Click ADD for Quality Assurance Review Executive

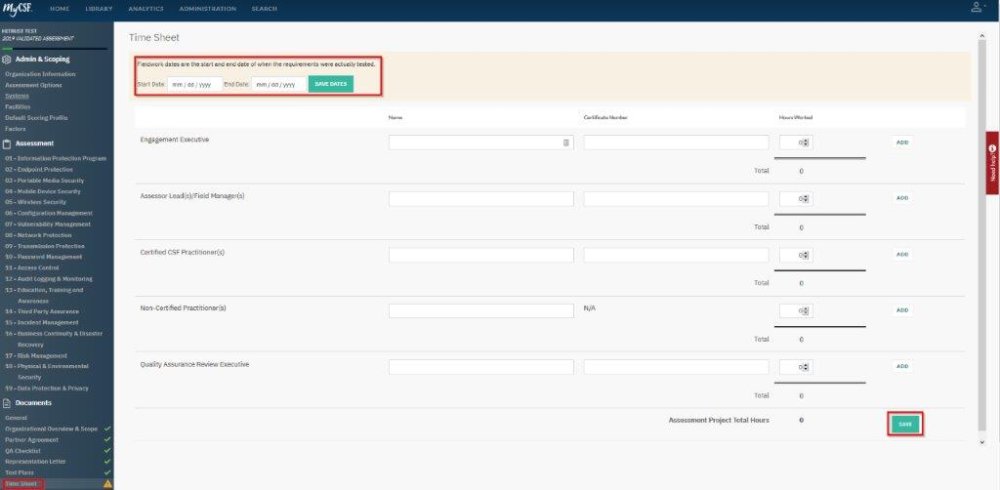(x=902, y=367)
